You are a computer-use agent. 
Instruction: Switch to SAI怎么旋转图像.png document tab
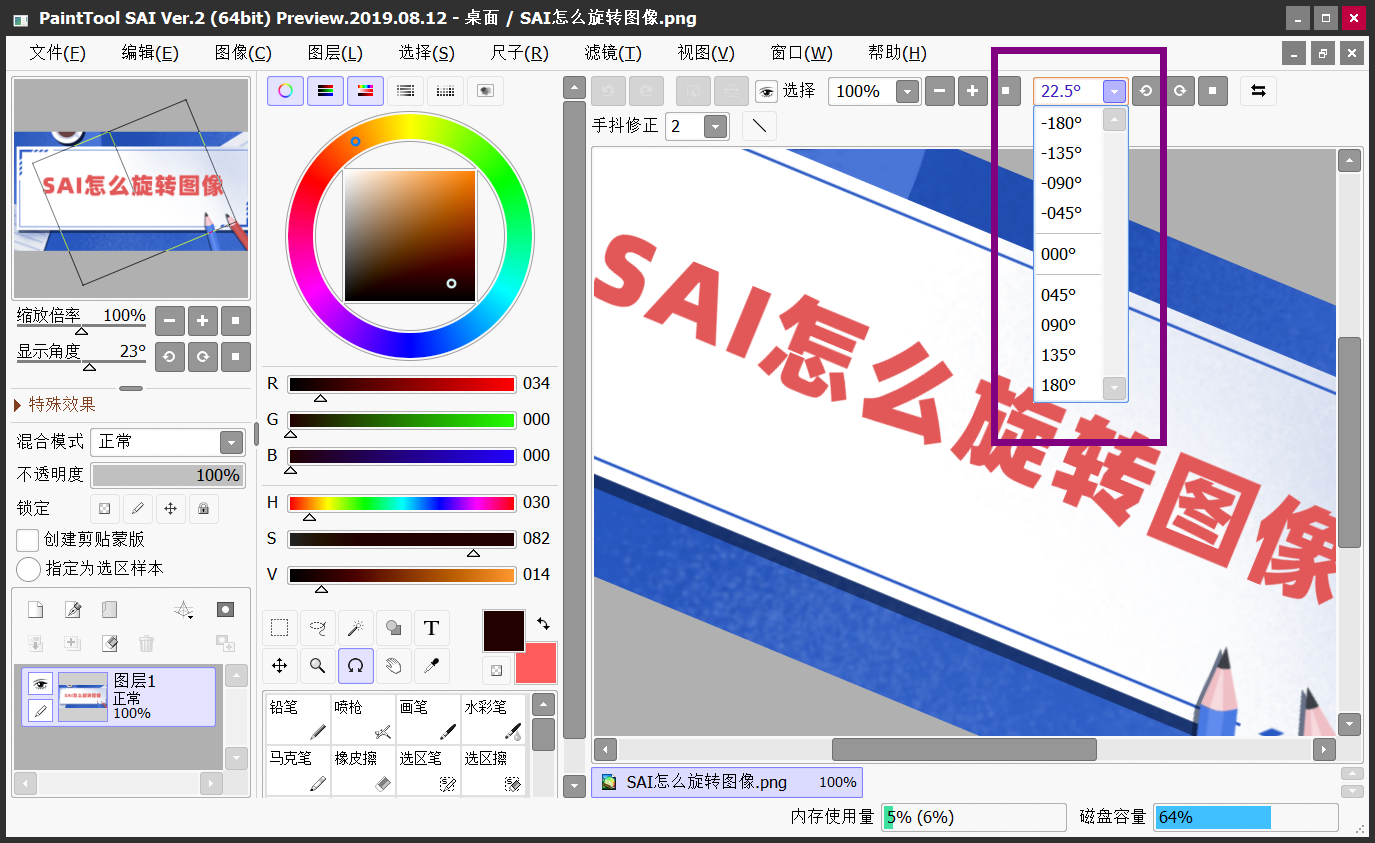[727, 782]
